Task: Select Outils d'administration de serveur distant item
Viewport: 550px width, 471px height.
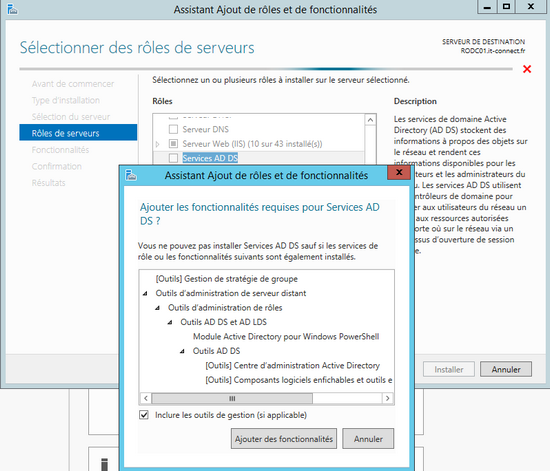Action: (x=231, y=293)
